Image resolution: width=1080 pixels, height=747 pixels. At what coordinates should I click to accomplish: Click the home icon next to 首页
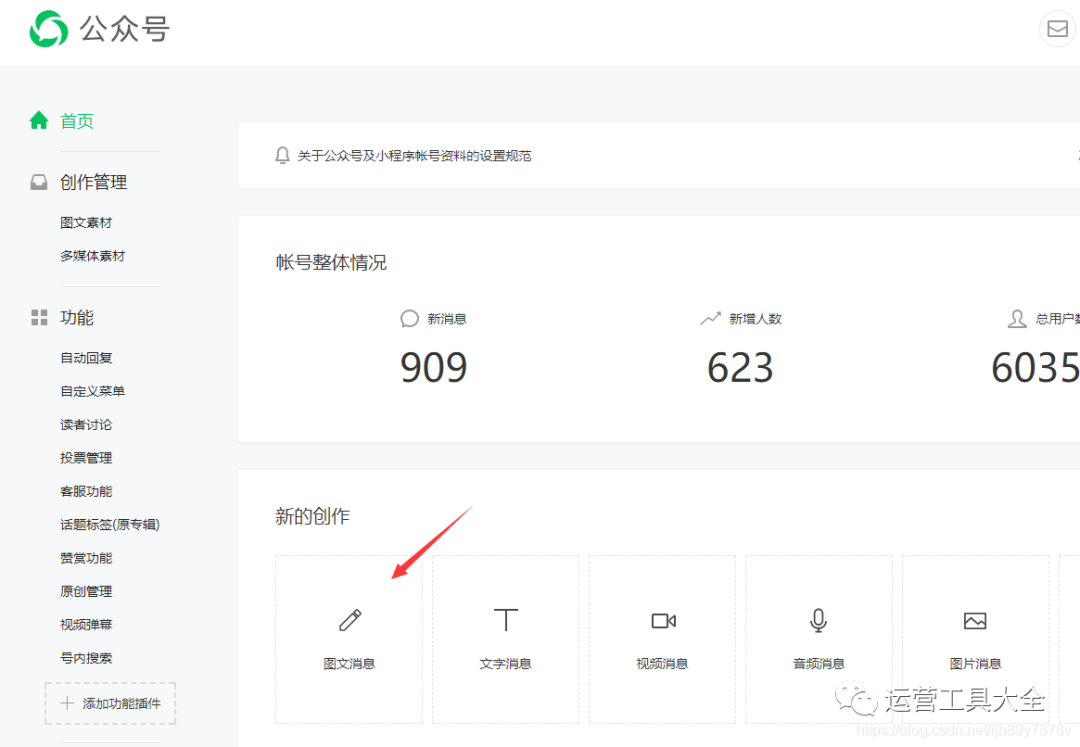(x=39, y=119)
